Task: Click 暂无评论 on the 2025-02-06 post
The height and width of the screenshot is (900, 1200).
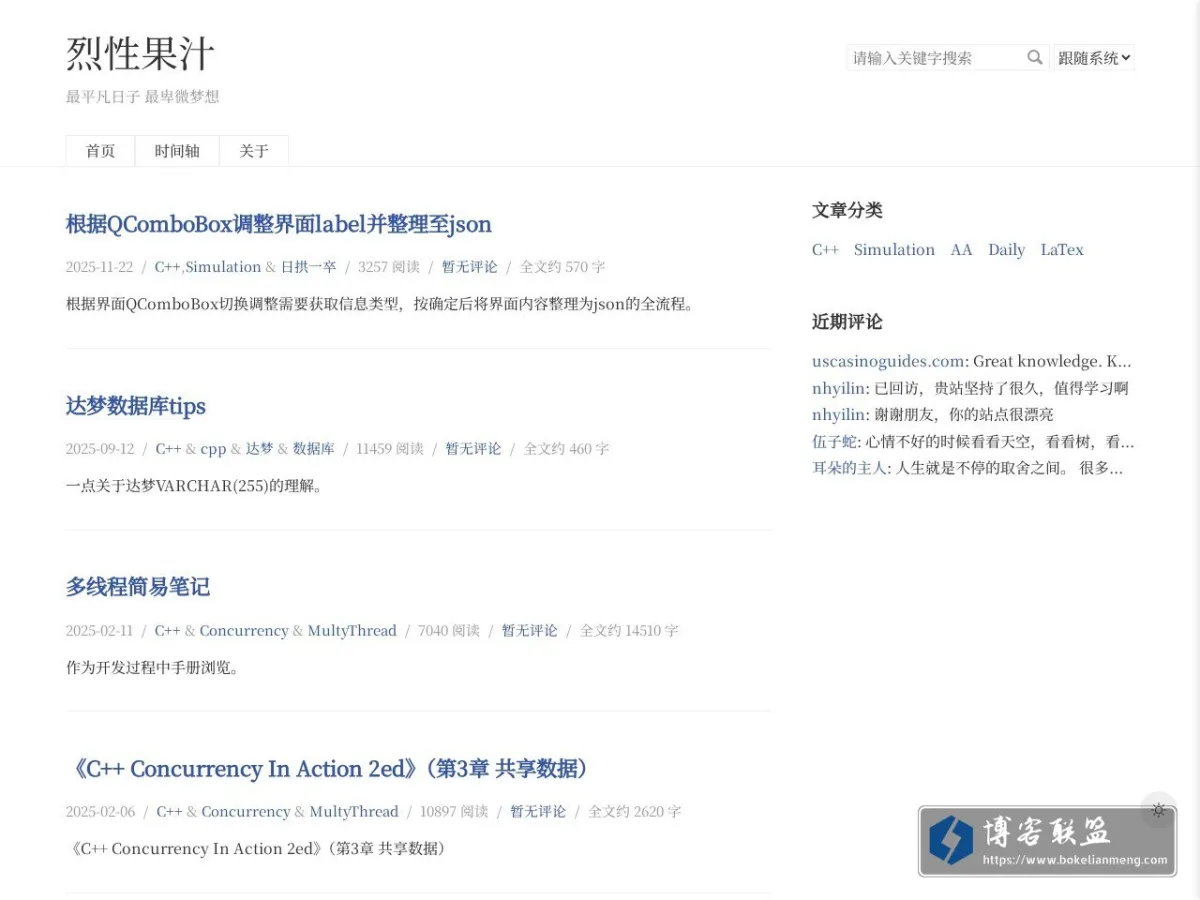Action: [x=538, y=812]
